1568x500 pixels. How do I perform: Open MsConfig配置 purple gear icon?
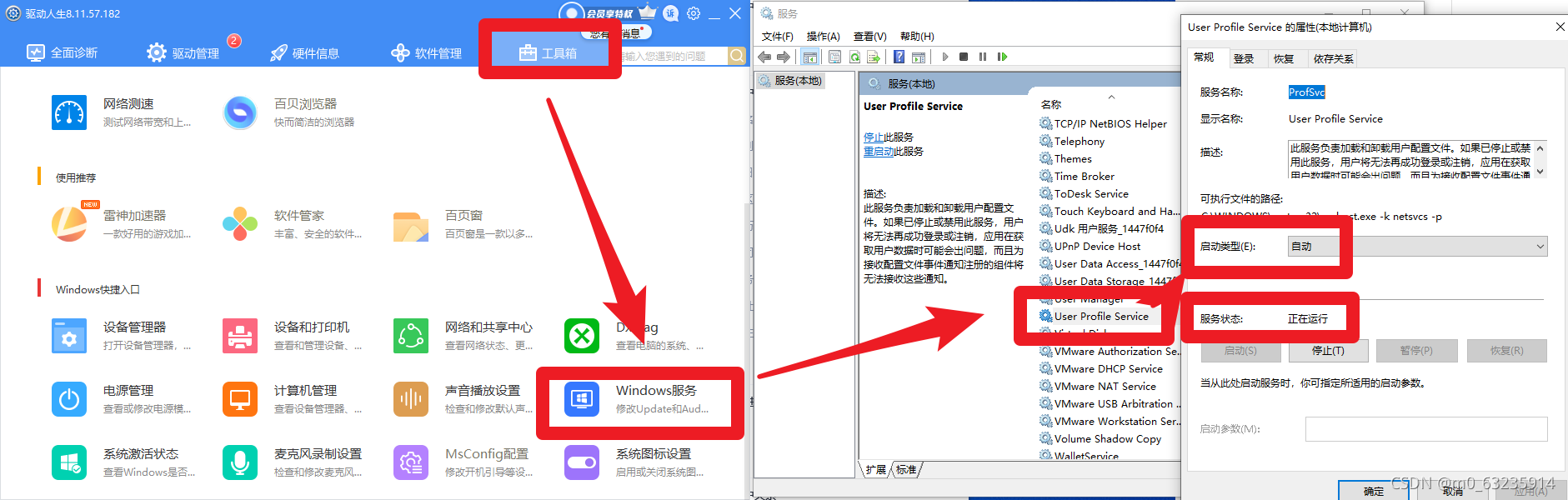click(411, 462)
